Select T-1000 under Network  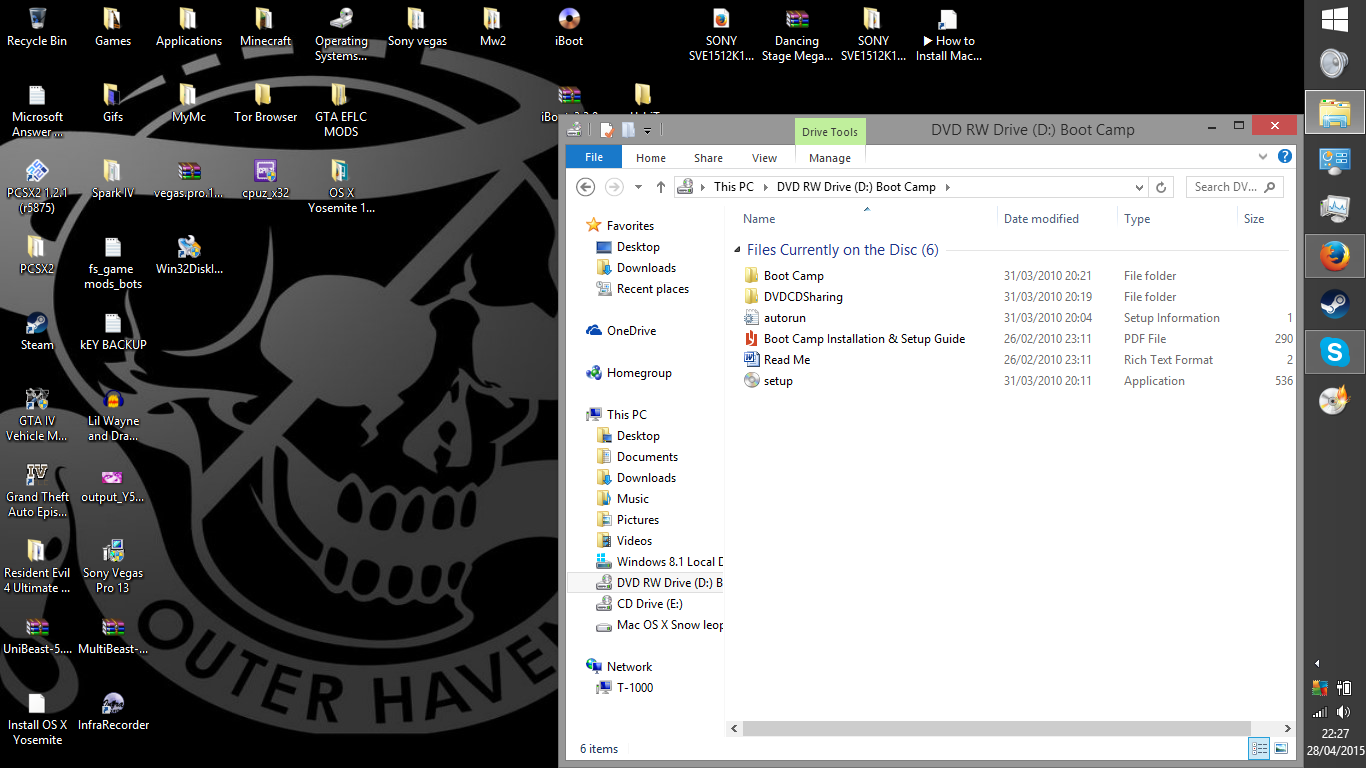(635, 688)
